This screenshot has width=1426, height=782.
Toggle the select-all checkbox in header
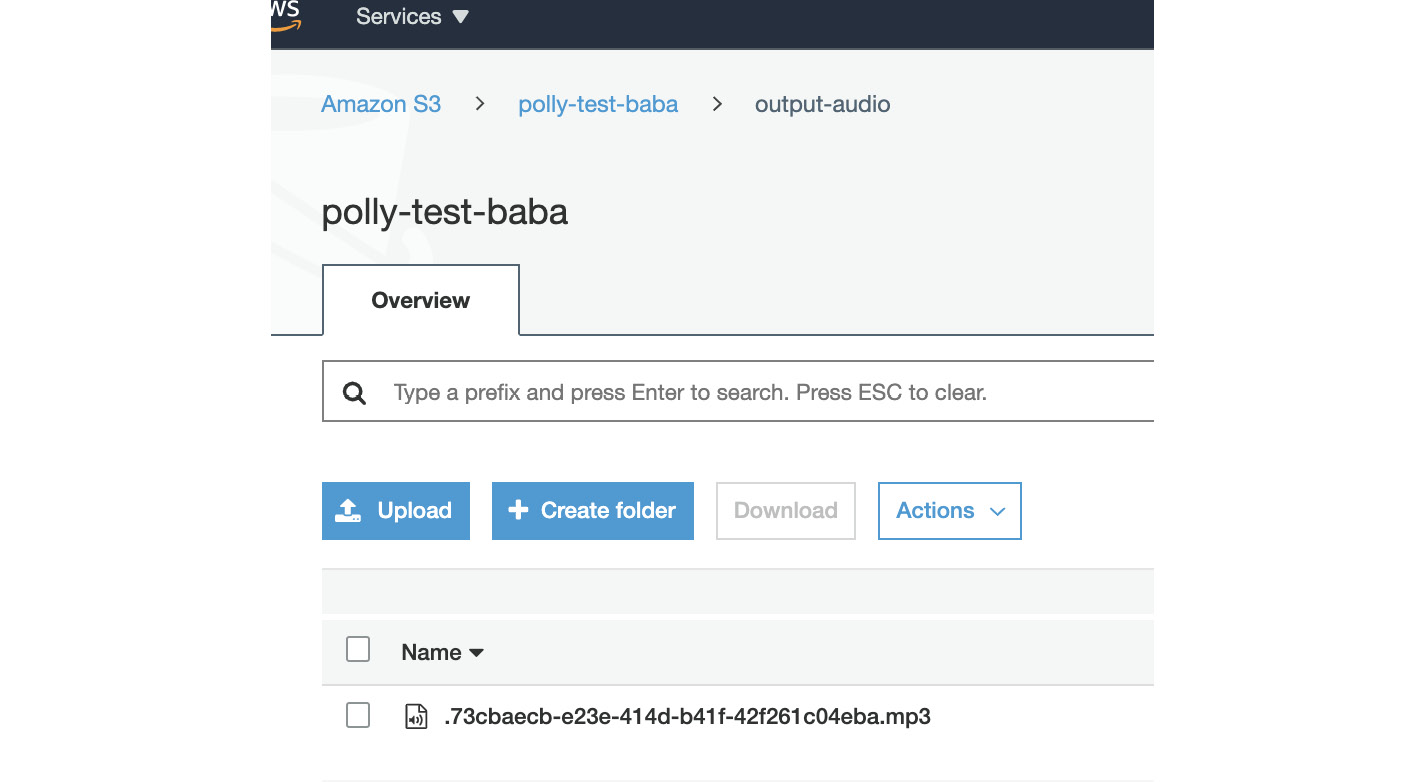click(x=358, y=650)
